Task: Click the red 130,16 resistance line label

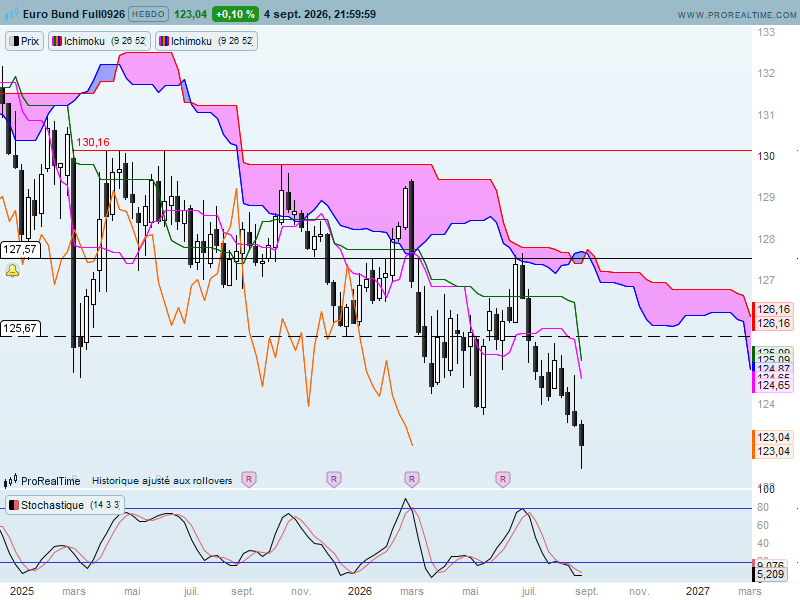Action: point(93,142)
